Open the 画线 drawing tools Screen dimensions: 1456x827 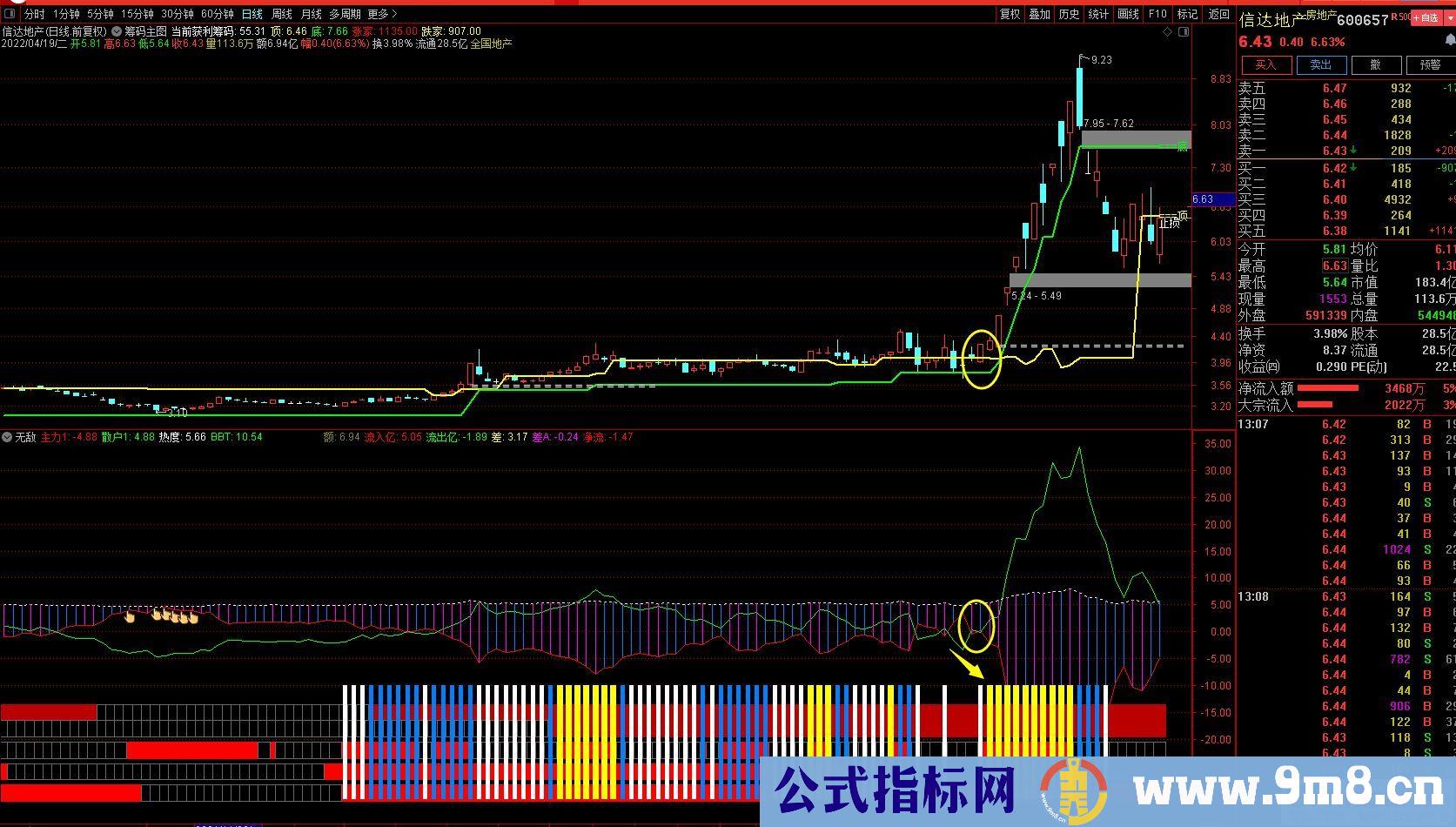click(x=1128, y=14)
